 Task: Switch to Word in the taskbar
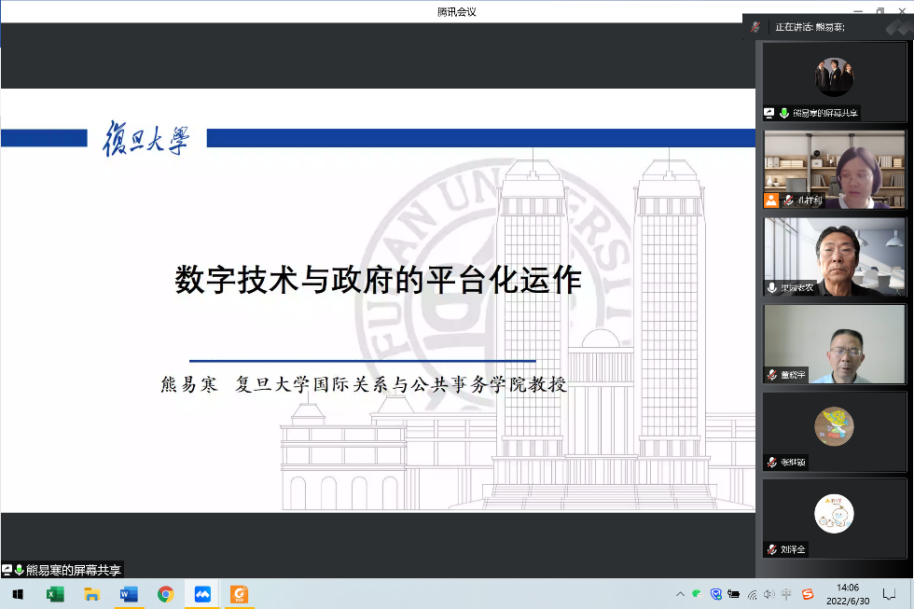128,594
